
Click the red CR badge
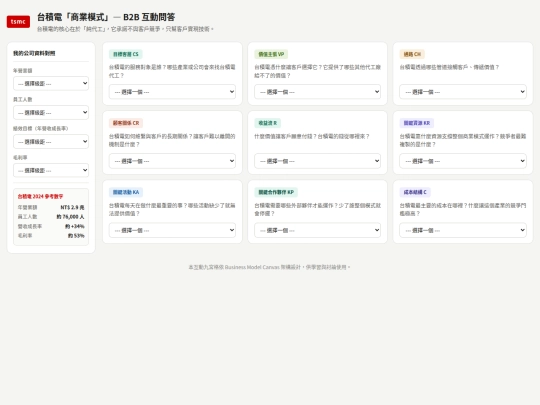(x=126, y=123)
